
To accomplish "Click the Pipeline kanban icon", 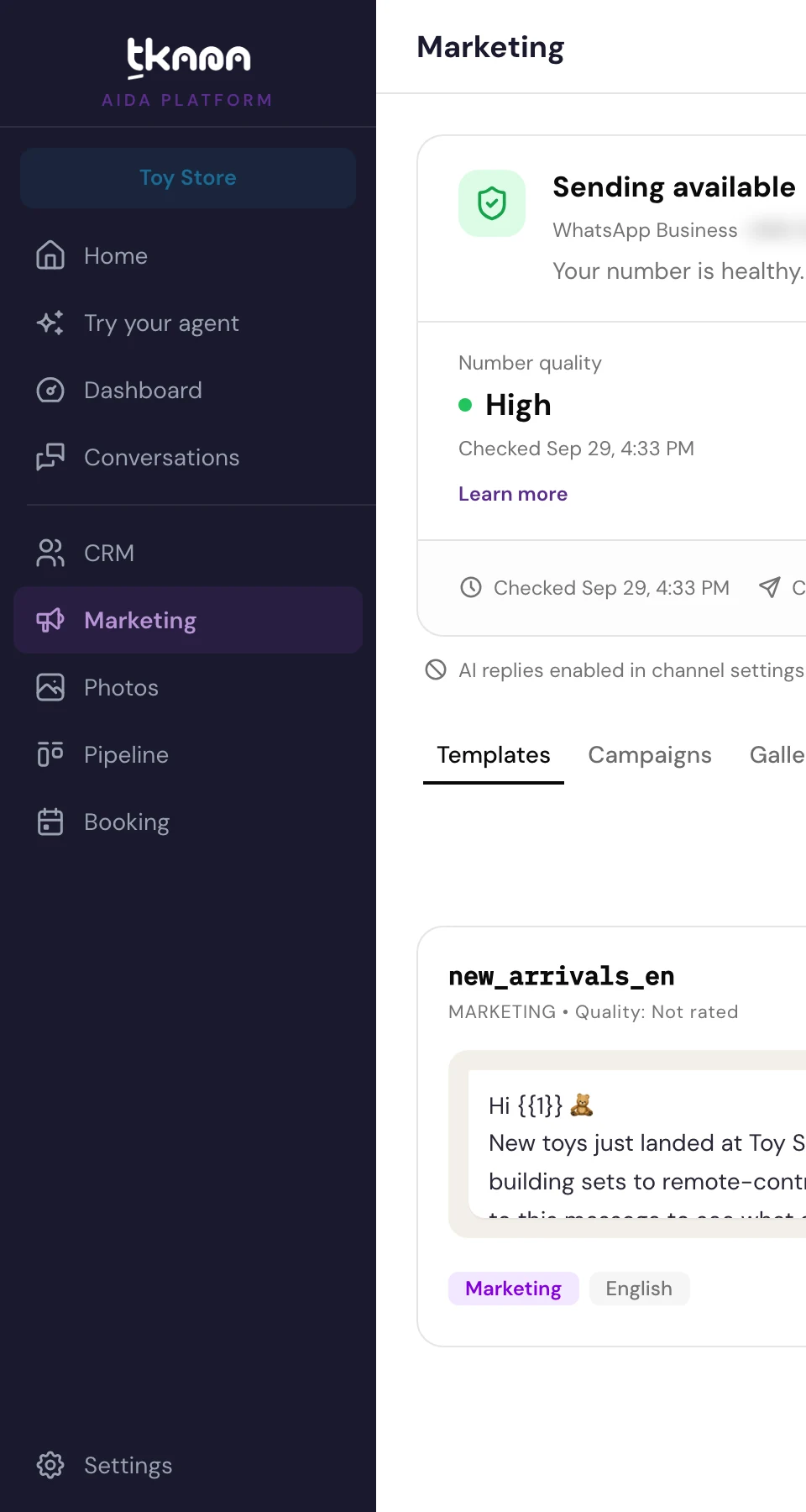I will [50, 754].
